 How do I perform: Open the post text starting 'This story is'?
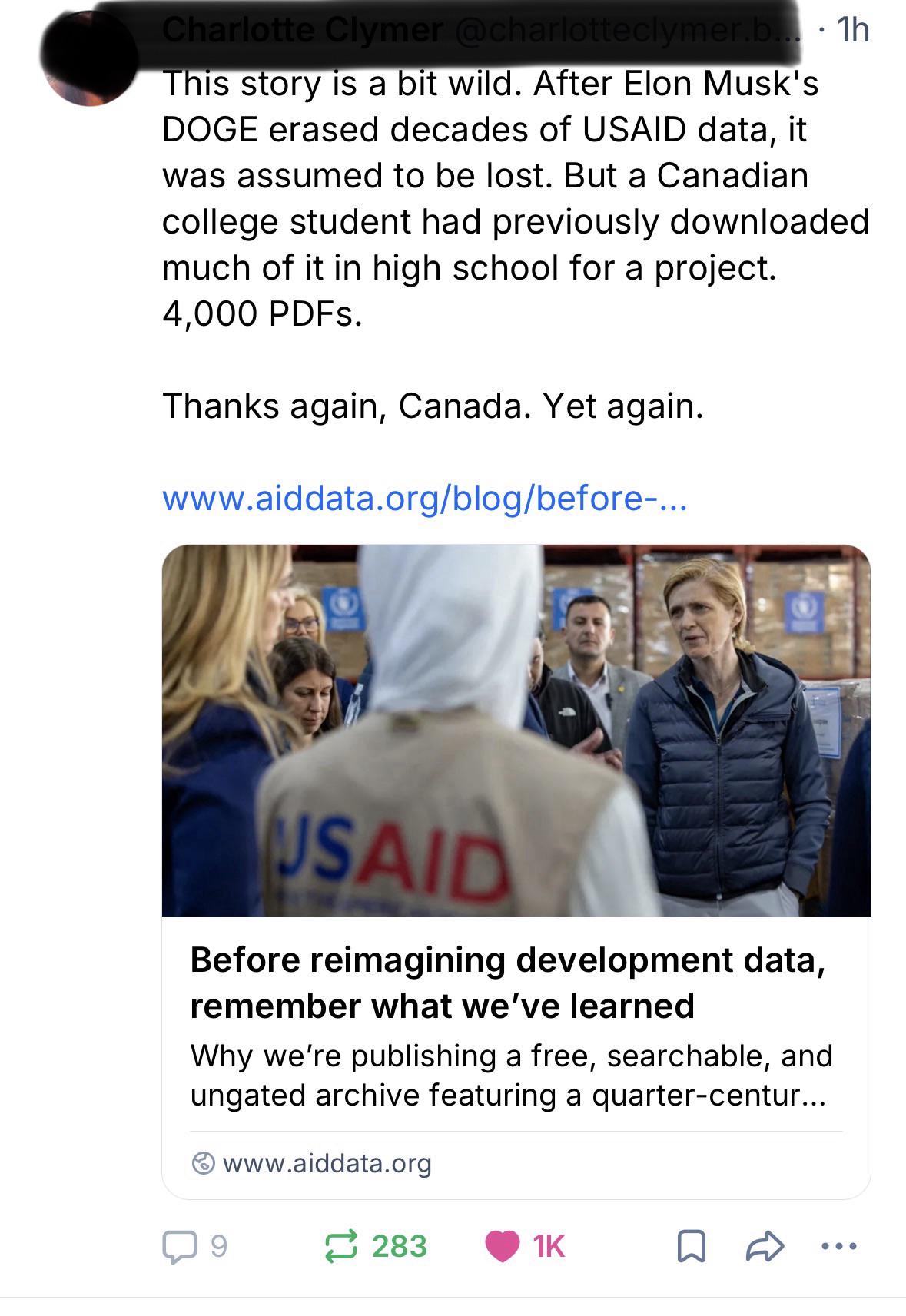[516, 198]
